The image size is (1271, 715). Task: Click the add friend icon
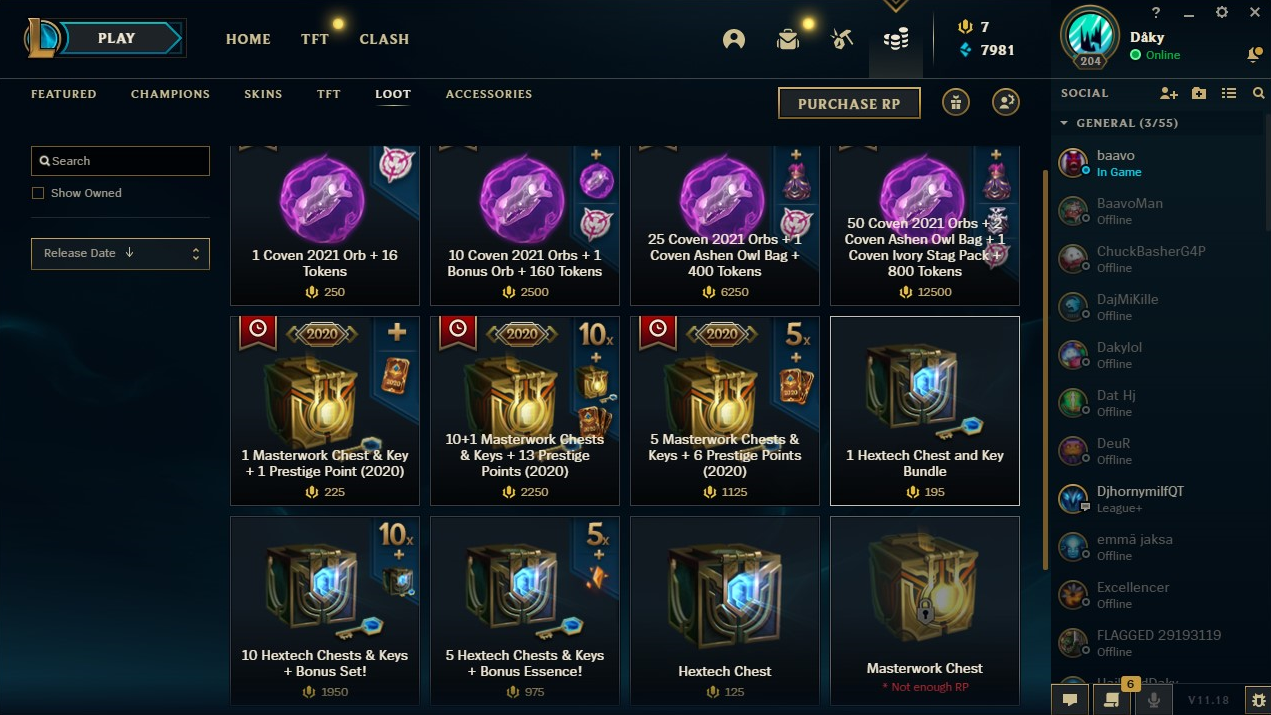click(x=1169, y=93)
